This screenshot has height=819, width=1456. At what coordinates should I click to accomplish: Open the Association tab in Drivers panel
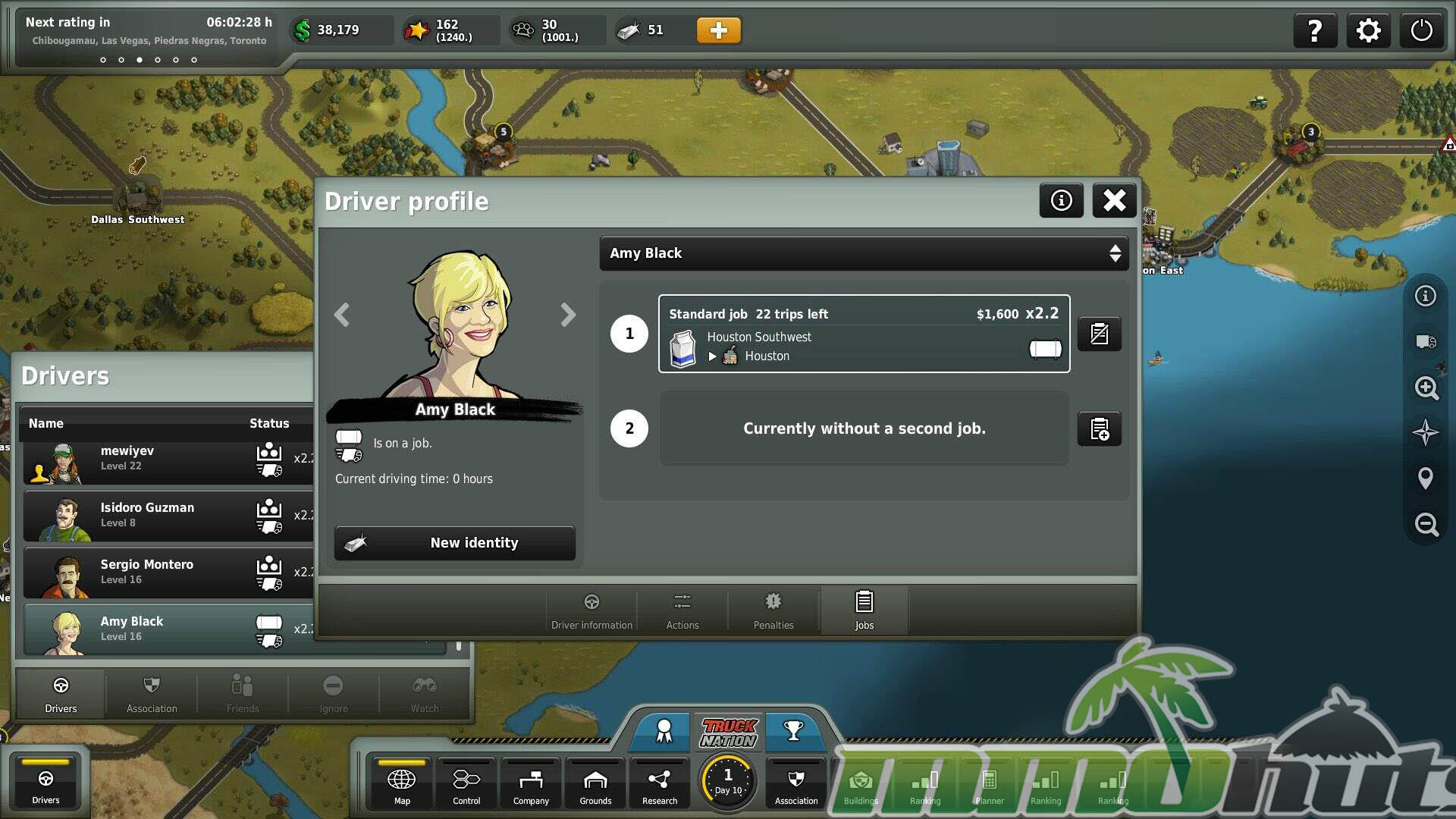pyautogui.click(x=152, y=694)
